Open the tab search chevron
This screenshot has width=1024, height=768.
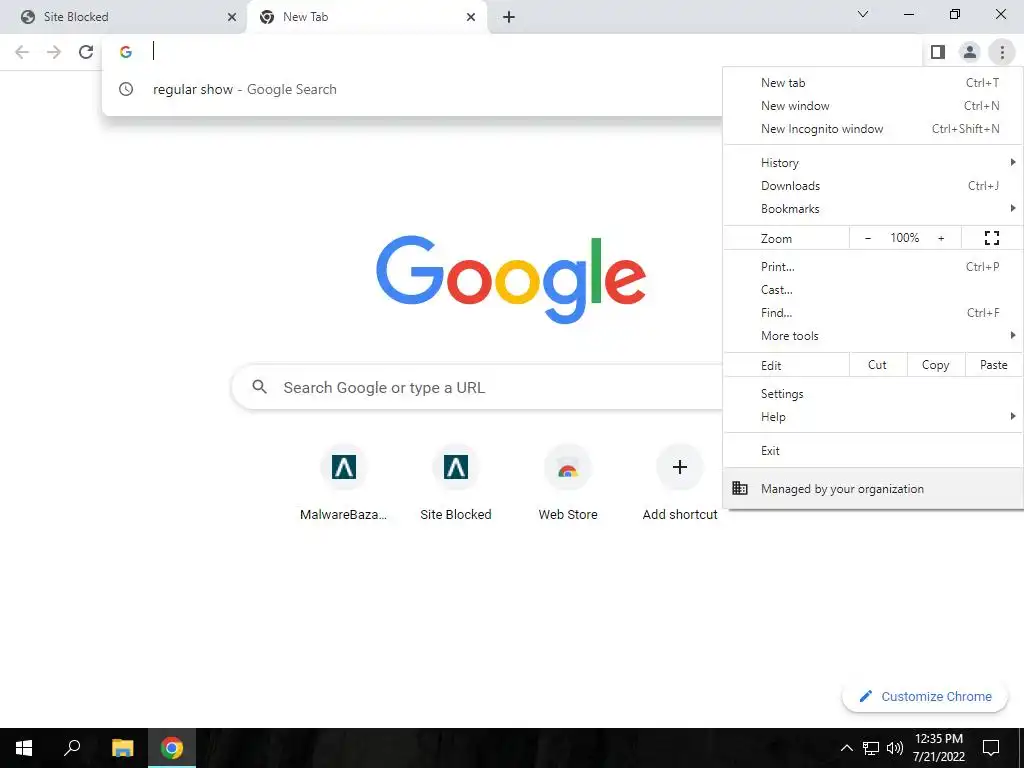pos(863,14)
